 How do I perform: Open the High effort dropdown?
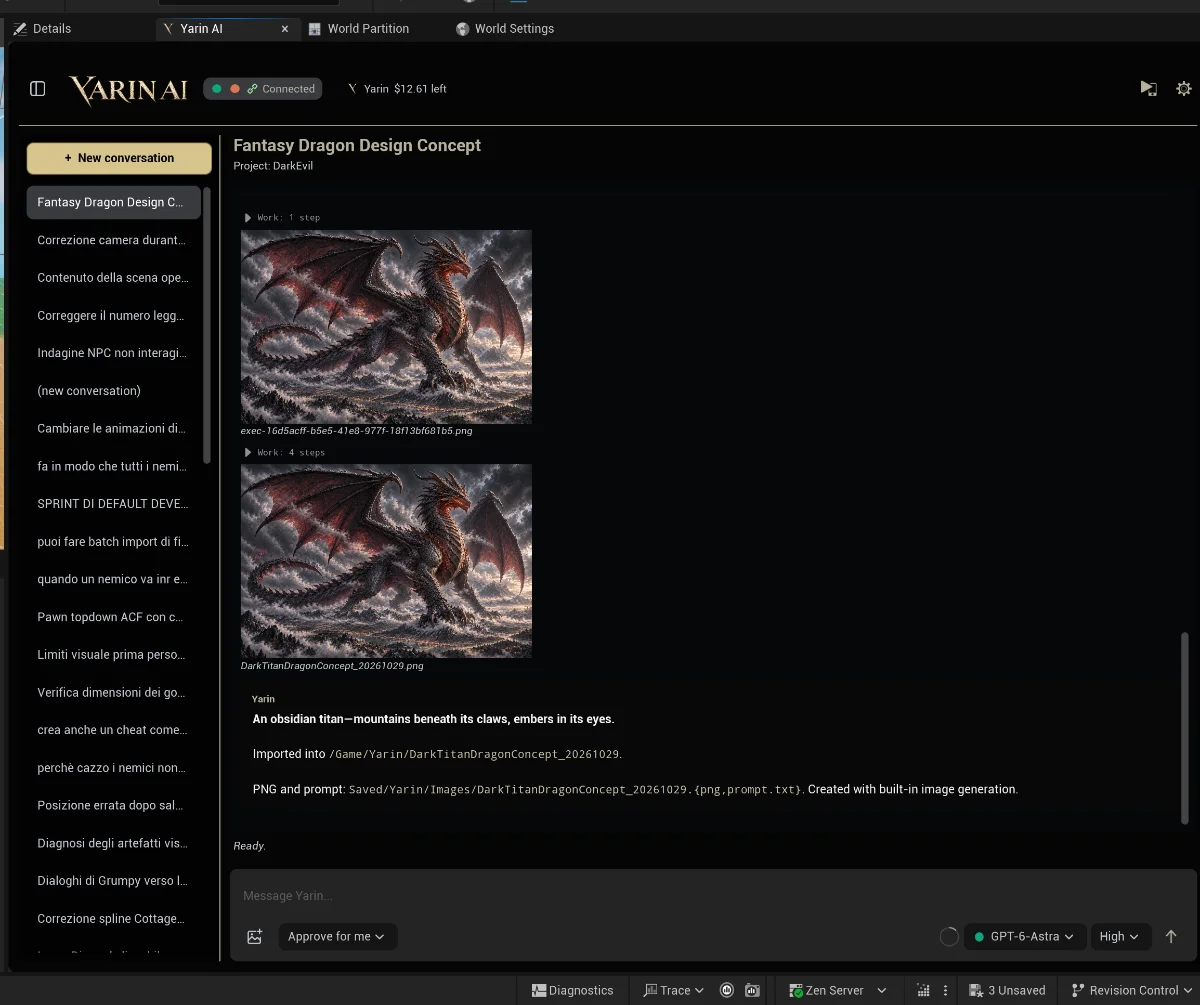tap(1119, 937)
